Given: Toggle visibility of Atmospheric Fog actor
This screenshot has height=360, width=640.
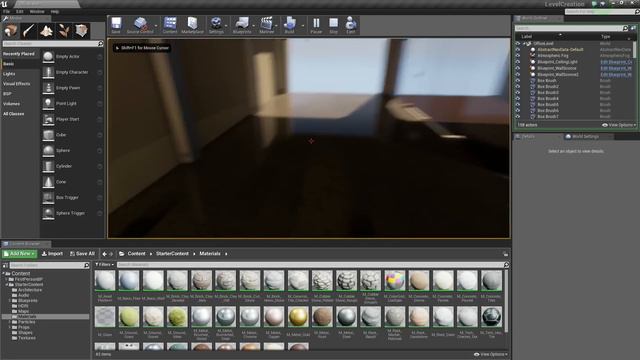Looking at the screenshot, I should 518,56.
